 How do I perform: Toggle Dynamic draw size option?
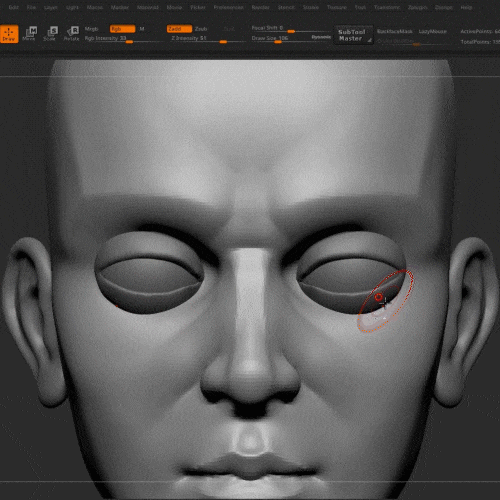(321, 37)
